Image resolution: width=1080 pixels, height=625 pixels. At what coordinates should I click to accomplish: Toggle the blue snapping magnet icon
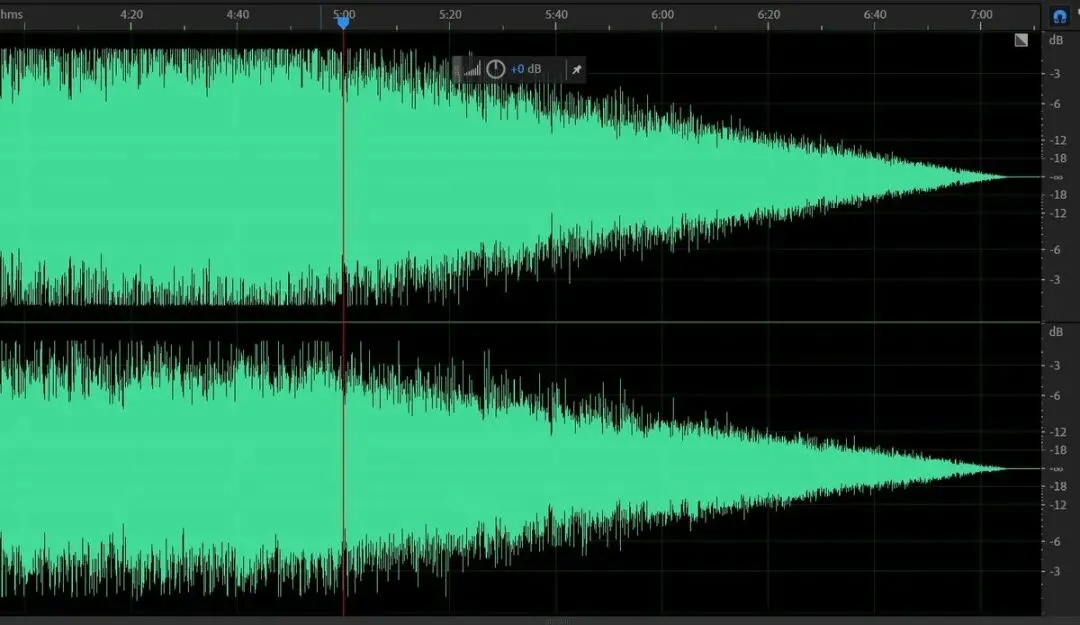pos(1059,16)
